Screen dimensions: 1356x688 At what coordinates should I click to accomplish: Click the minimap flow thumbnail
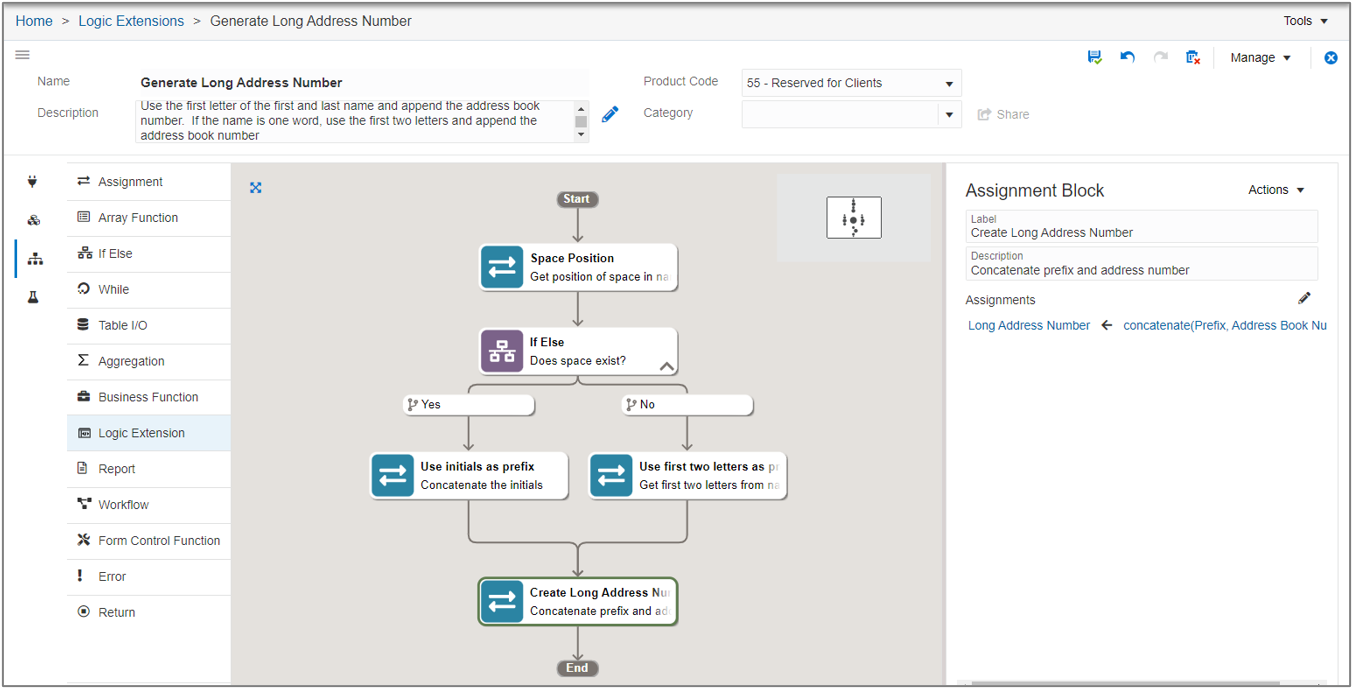(x=854, y=218)
